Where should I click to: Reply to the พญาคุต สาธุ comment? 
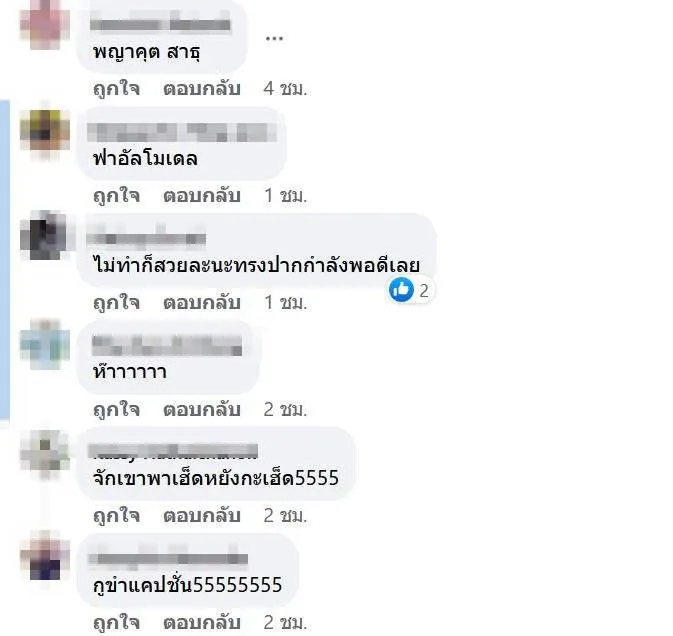[x=201, y=89]
